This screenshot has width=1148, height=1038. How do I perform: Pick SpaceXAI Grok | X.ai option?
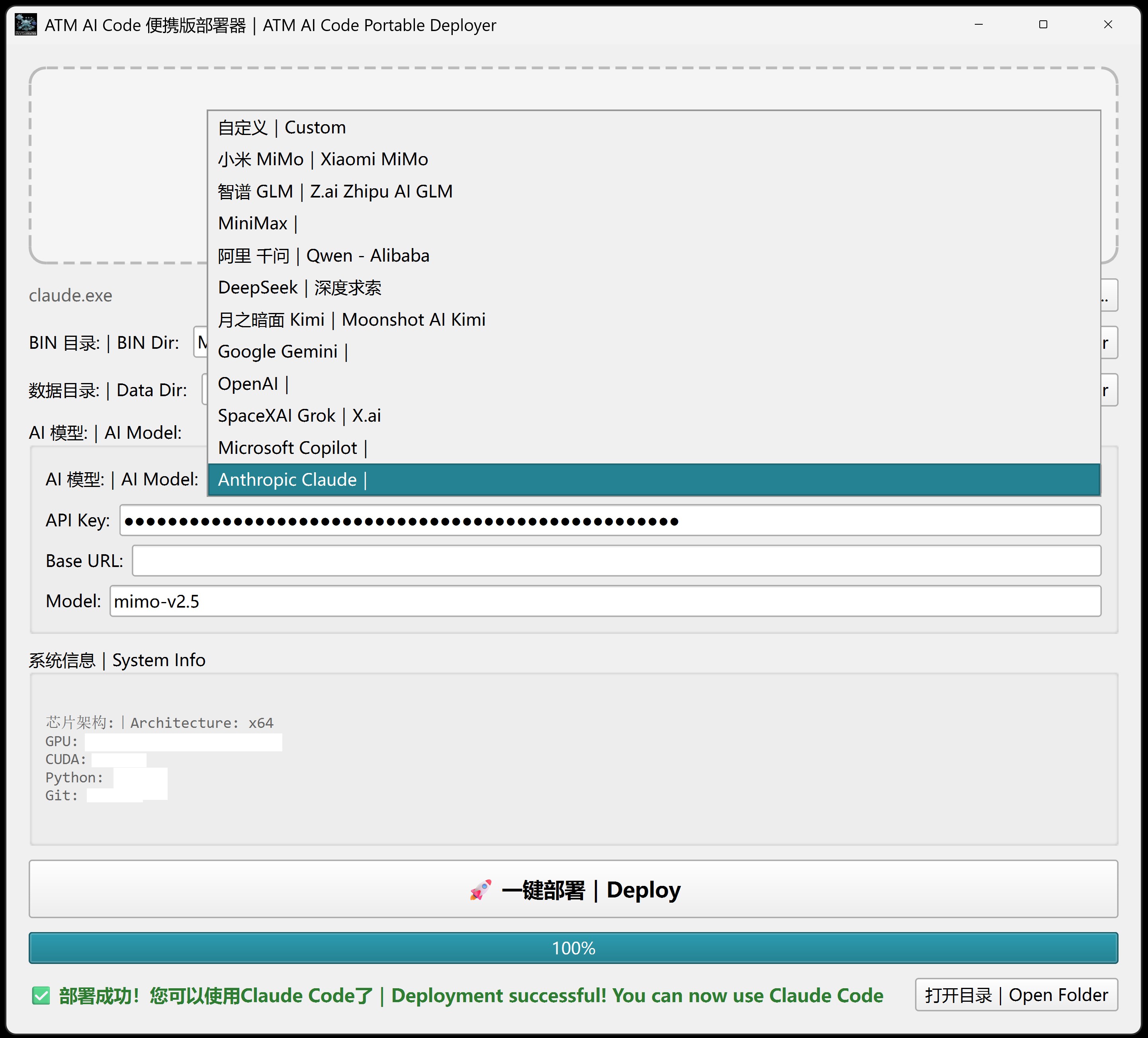[654, 416]
